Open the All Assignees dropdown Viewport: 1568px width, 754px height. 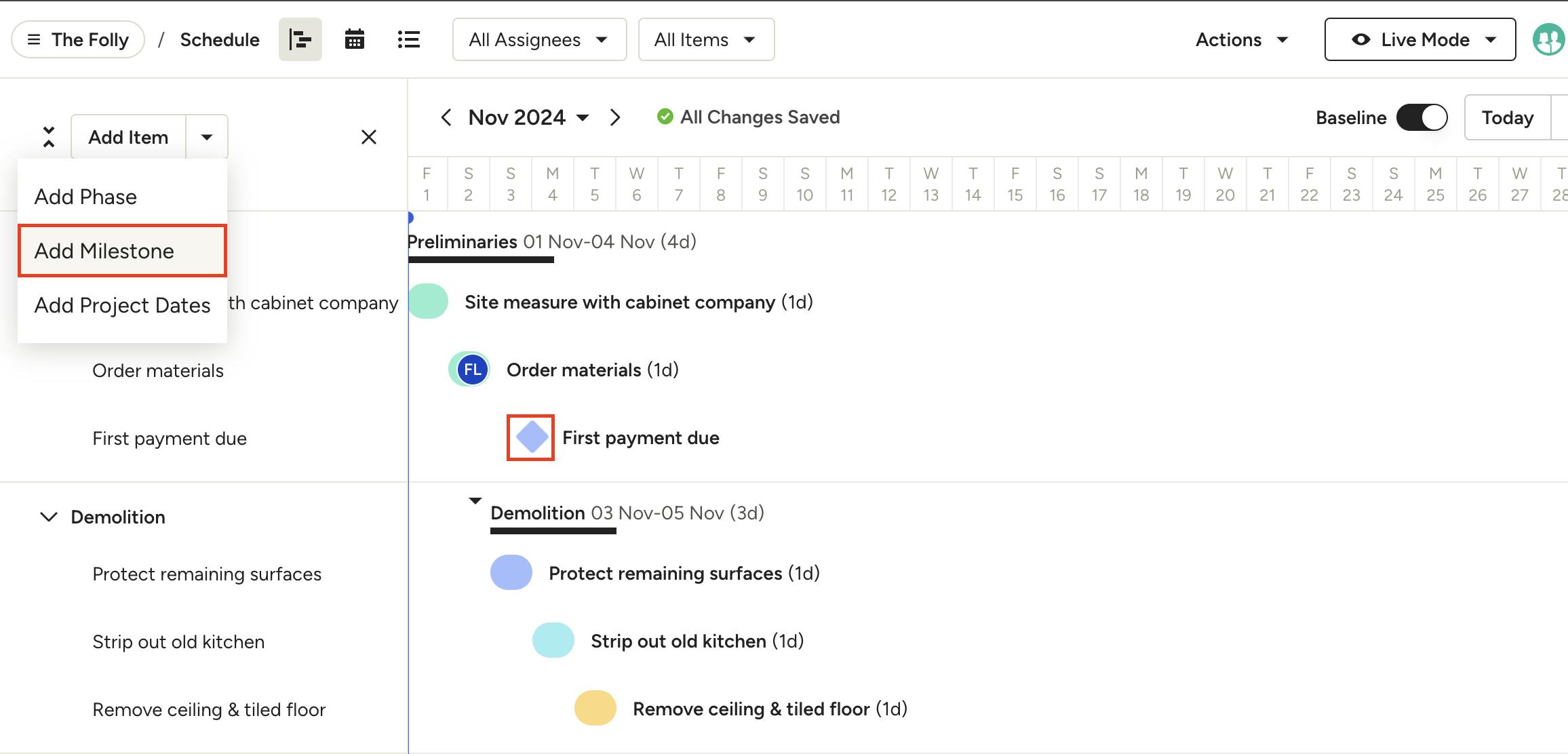pos(539,39)
